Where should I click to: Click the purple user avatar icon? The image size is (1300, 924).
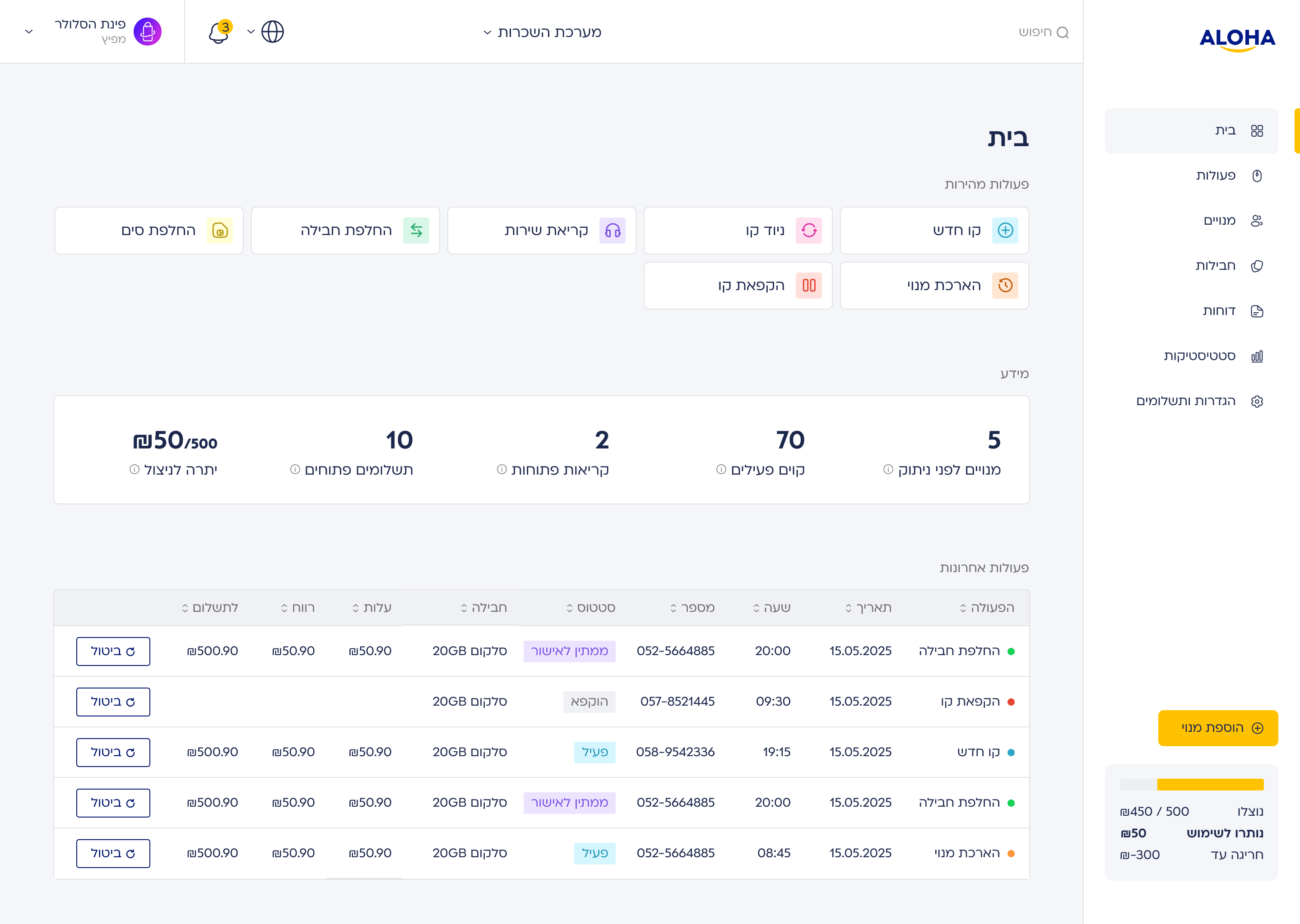click(x=148, y=32)
